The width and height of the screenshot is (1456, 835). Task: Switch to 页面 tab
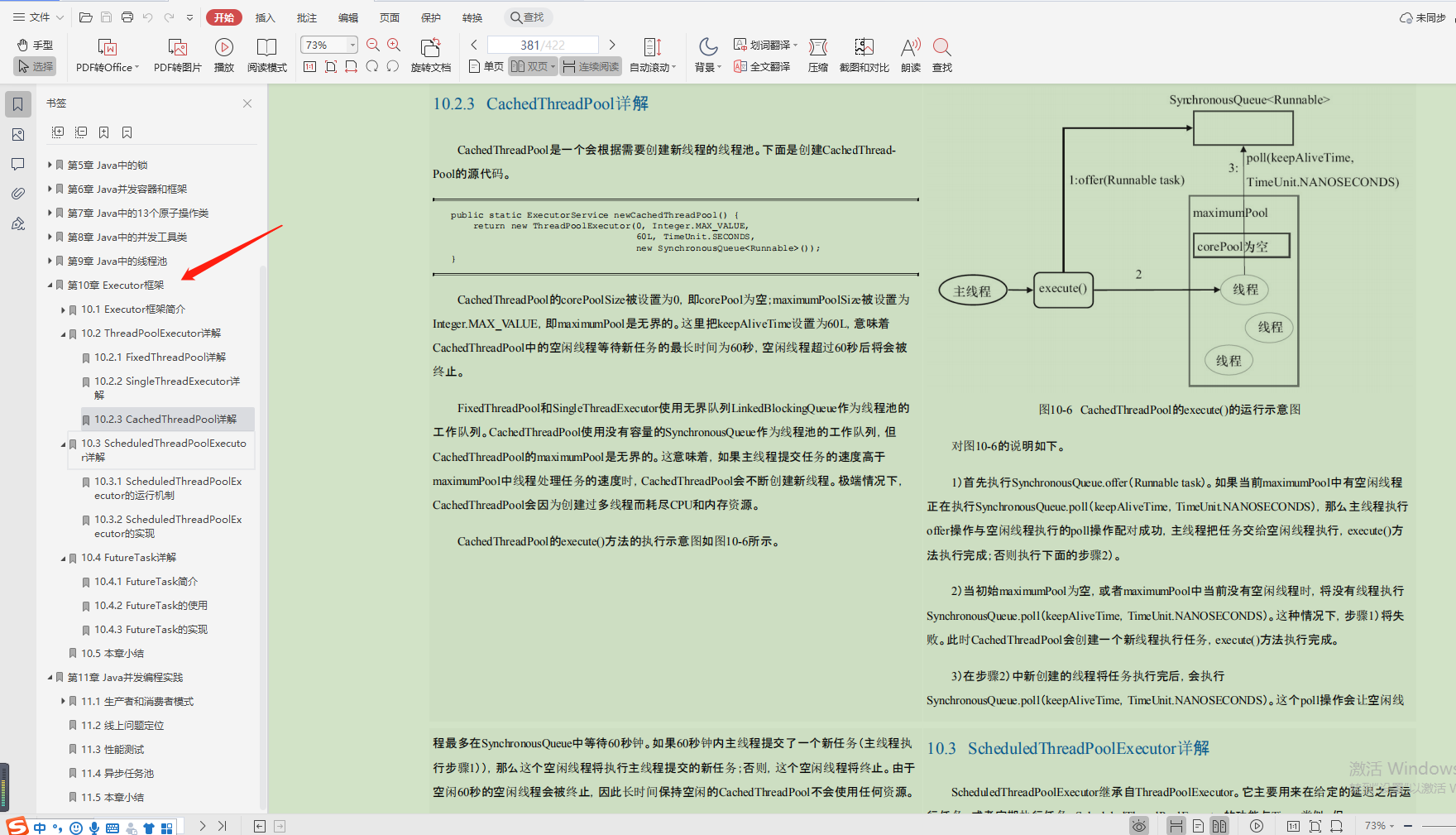pos(390,17)
